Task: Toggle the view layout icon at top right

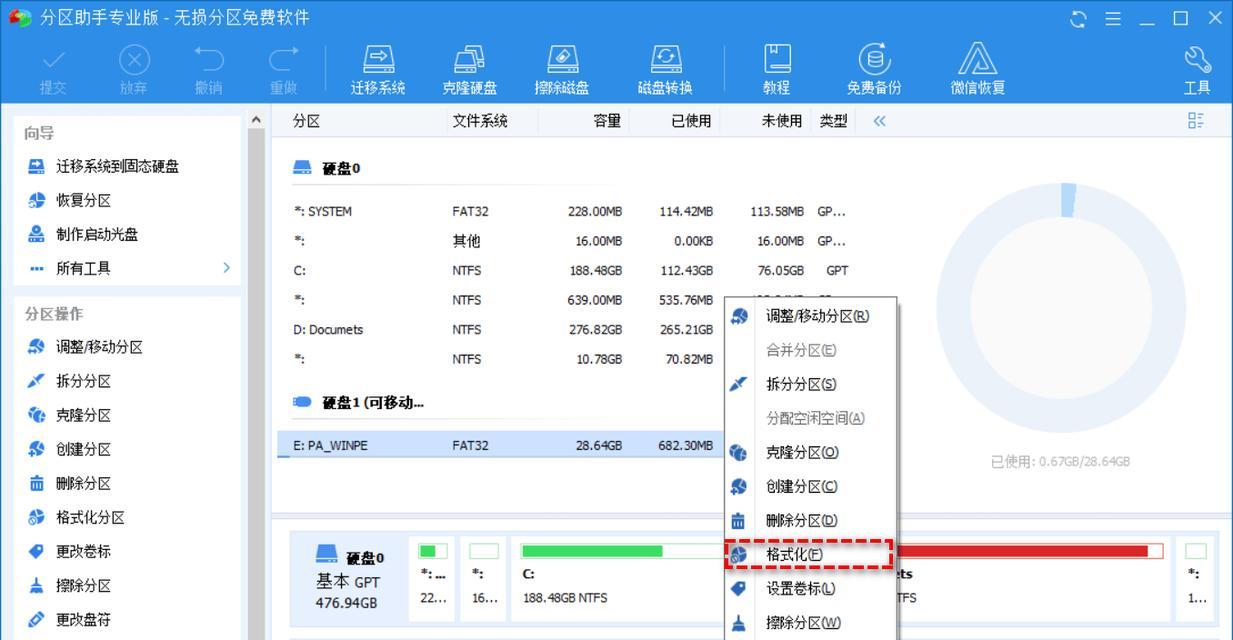Action: tap(1195, 121)
